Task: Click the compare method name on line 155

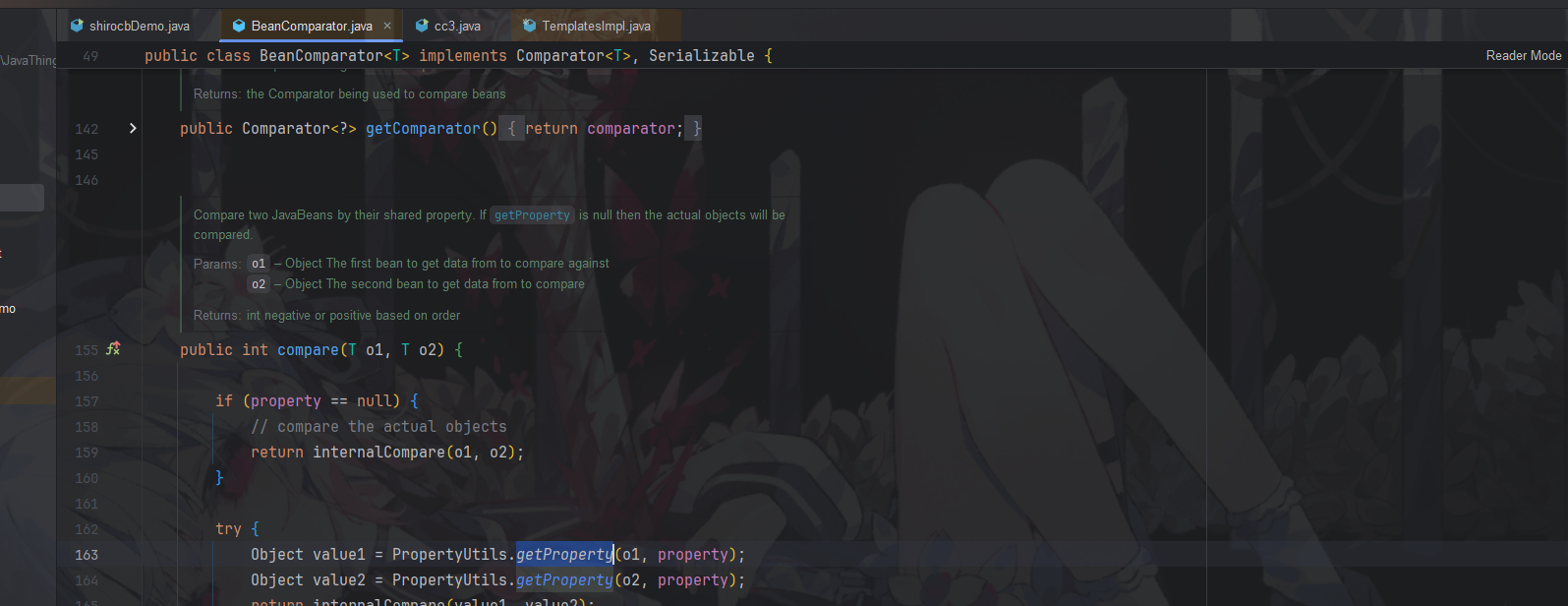Action: (308, 349)
